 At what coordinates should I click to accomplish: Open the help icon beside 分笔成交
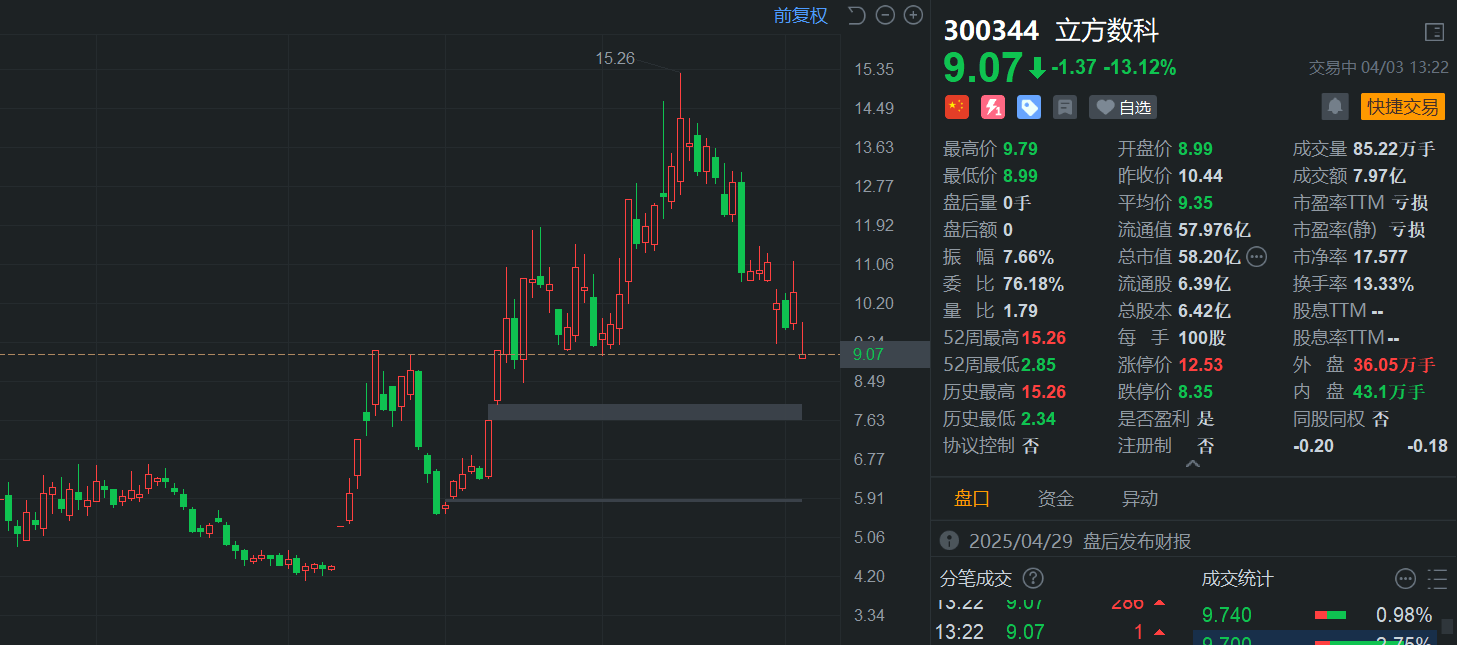pos(1034,578)
